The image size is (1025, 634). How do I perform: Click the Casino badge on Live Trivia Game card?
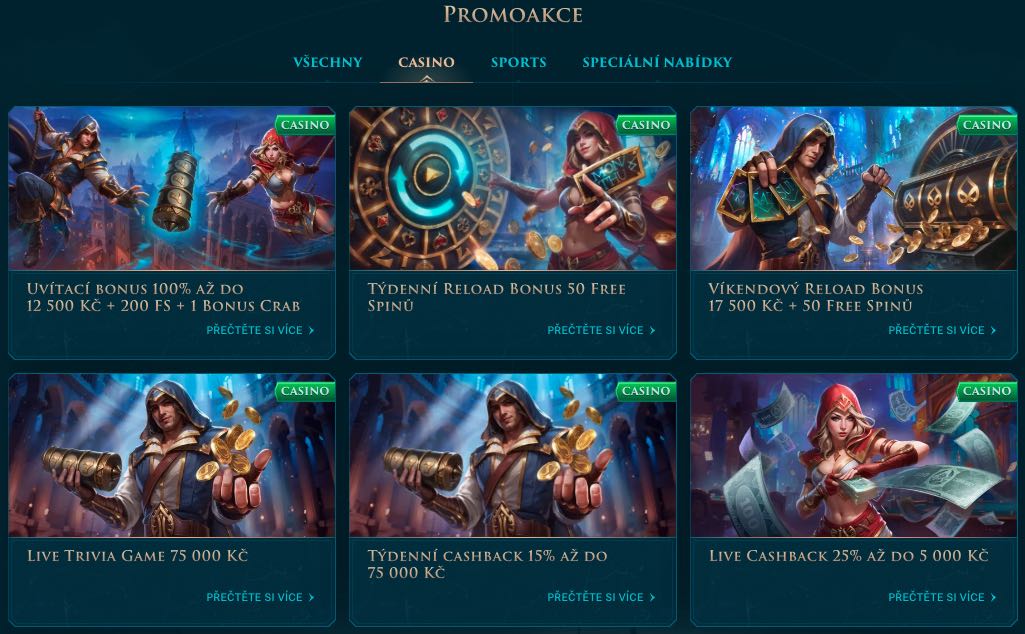[305, 391]
